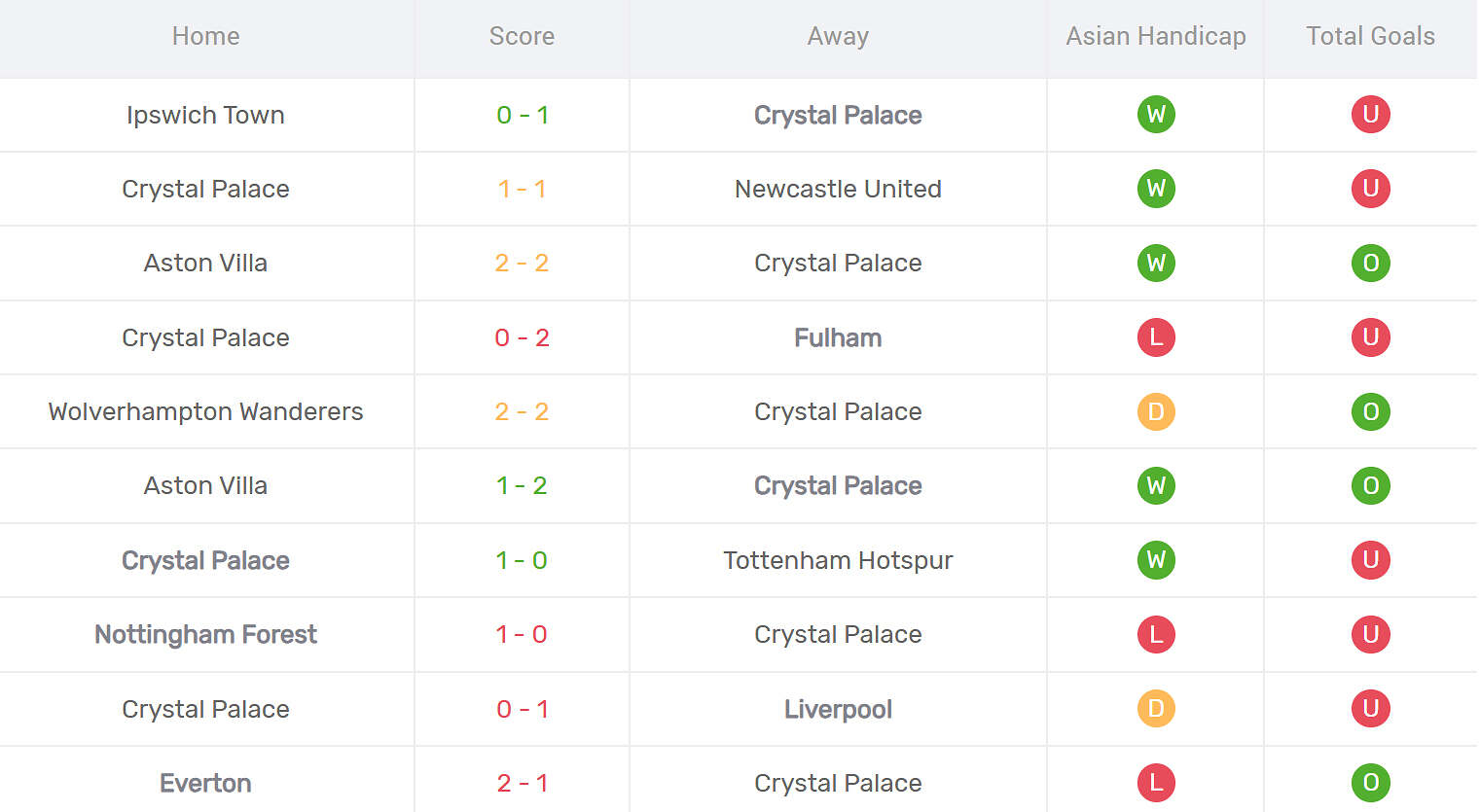Click red U badge in Ipswich Town row

pyautogui.click(x=1370, y=115)
